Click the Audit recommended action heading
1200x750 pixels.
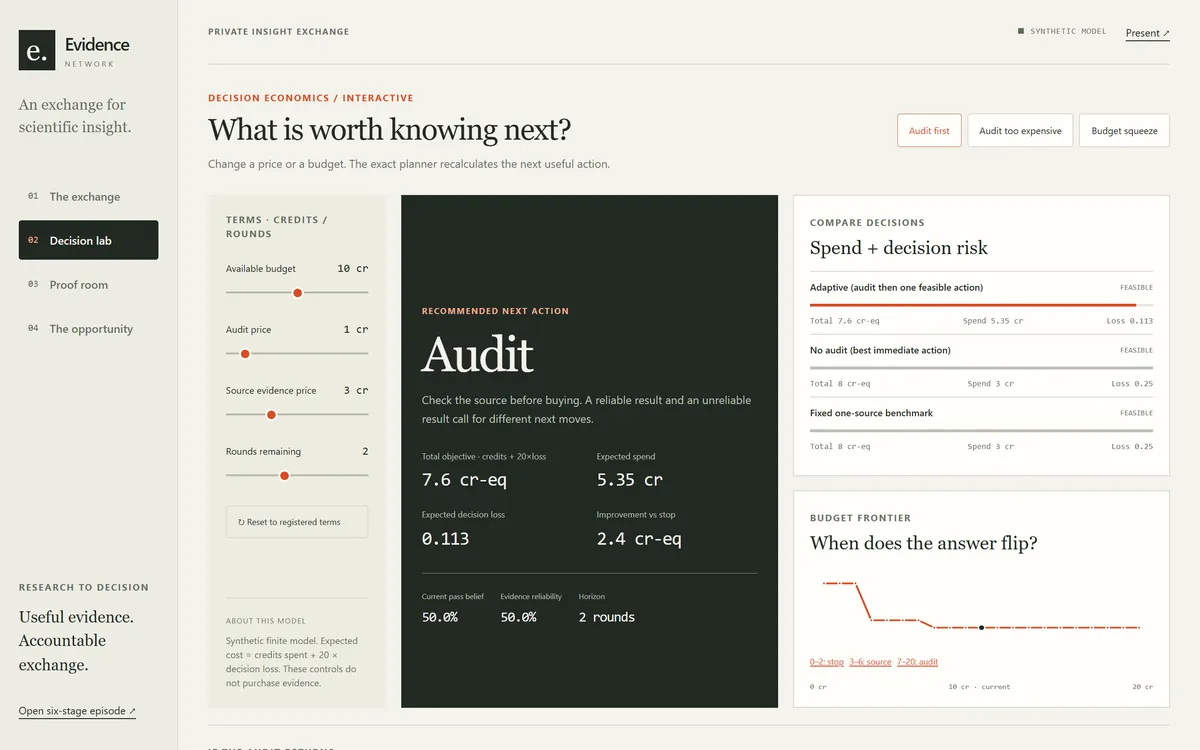pyautogui.click(x=478, y=354)
